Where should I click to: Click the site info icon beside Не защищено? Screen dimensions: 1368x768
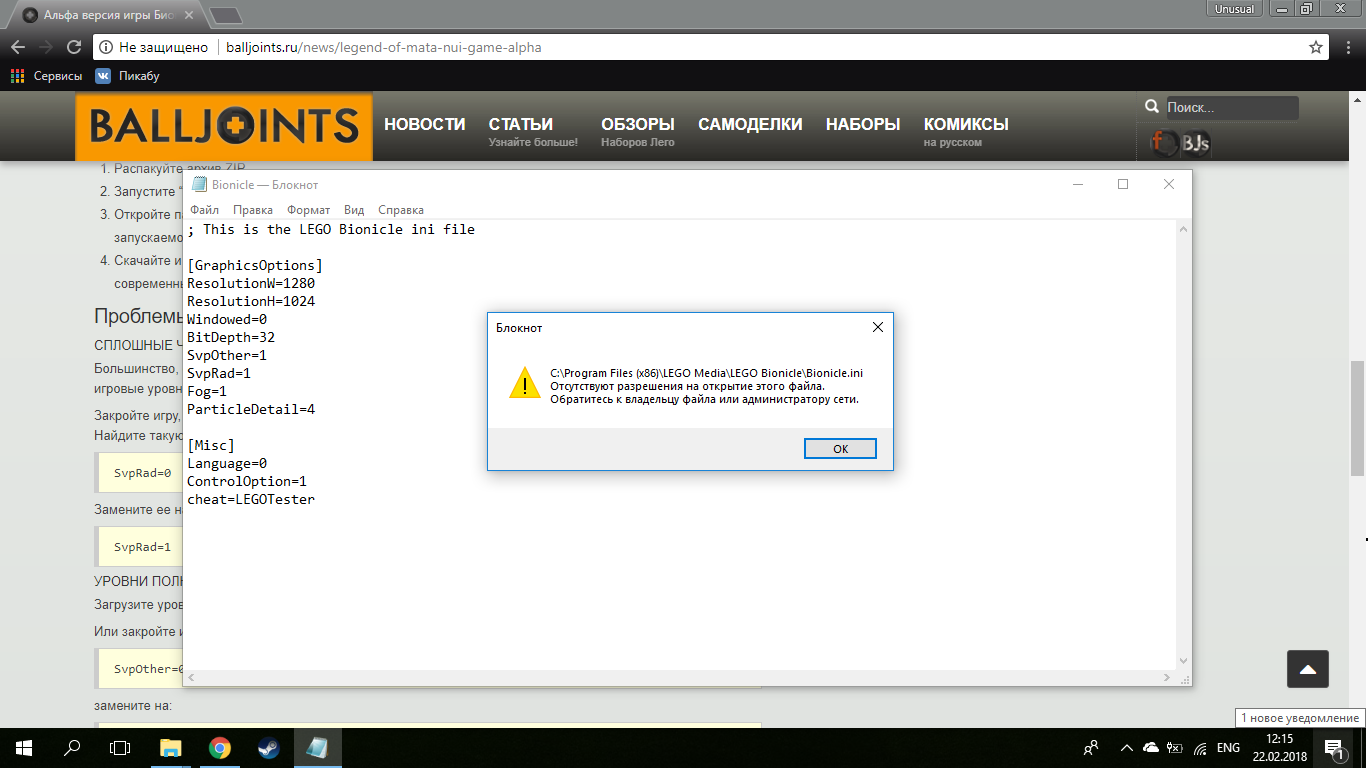click(107, 47)
